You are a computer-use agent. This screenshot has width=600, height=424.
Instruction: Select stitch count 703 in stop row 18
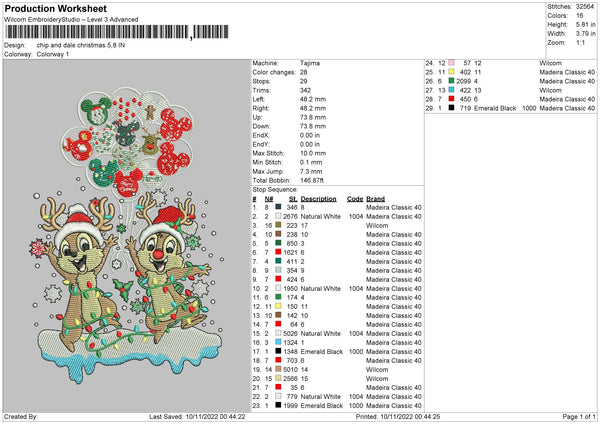point(292,360)
